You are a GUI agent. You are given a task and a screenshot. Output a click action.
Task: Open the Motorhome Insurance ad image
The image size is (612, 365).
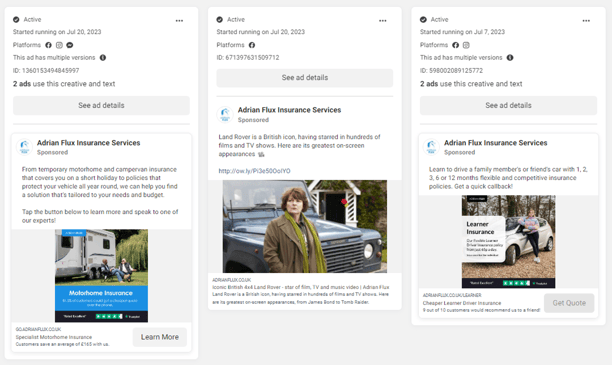(x=101, y=276)
